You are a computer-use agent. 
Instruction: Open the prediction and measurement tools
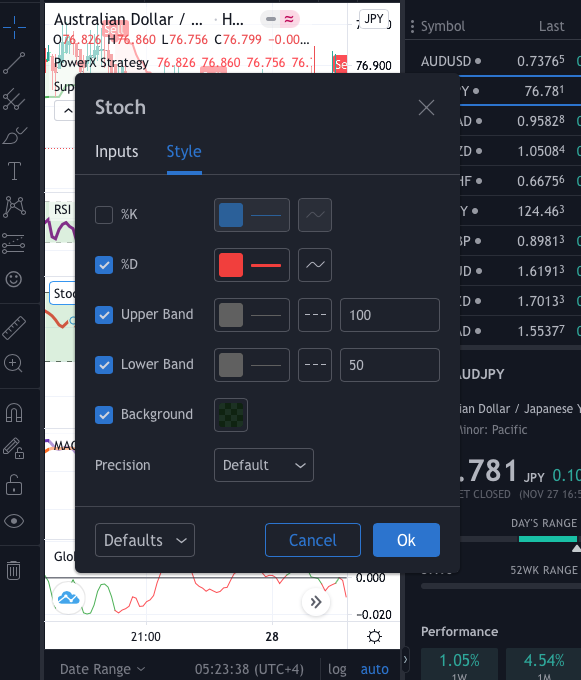click(14, 243)
